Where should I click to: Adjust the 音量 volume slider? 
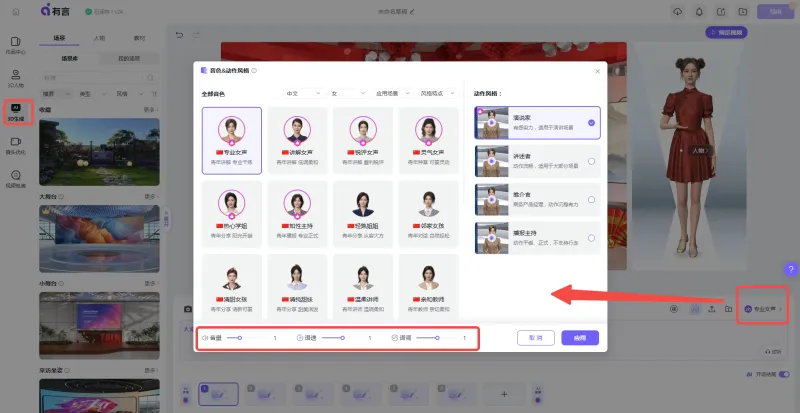248,338
